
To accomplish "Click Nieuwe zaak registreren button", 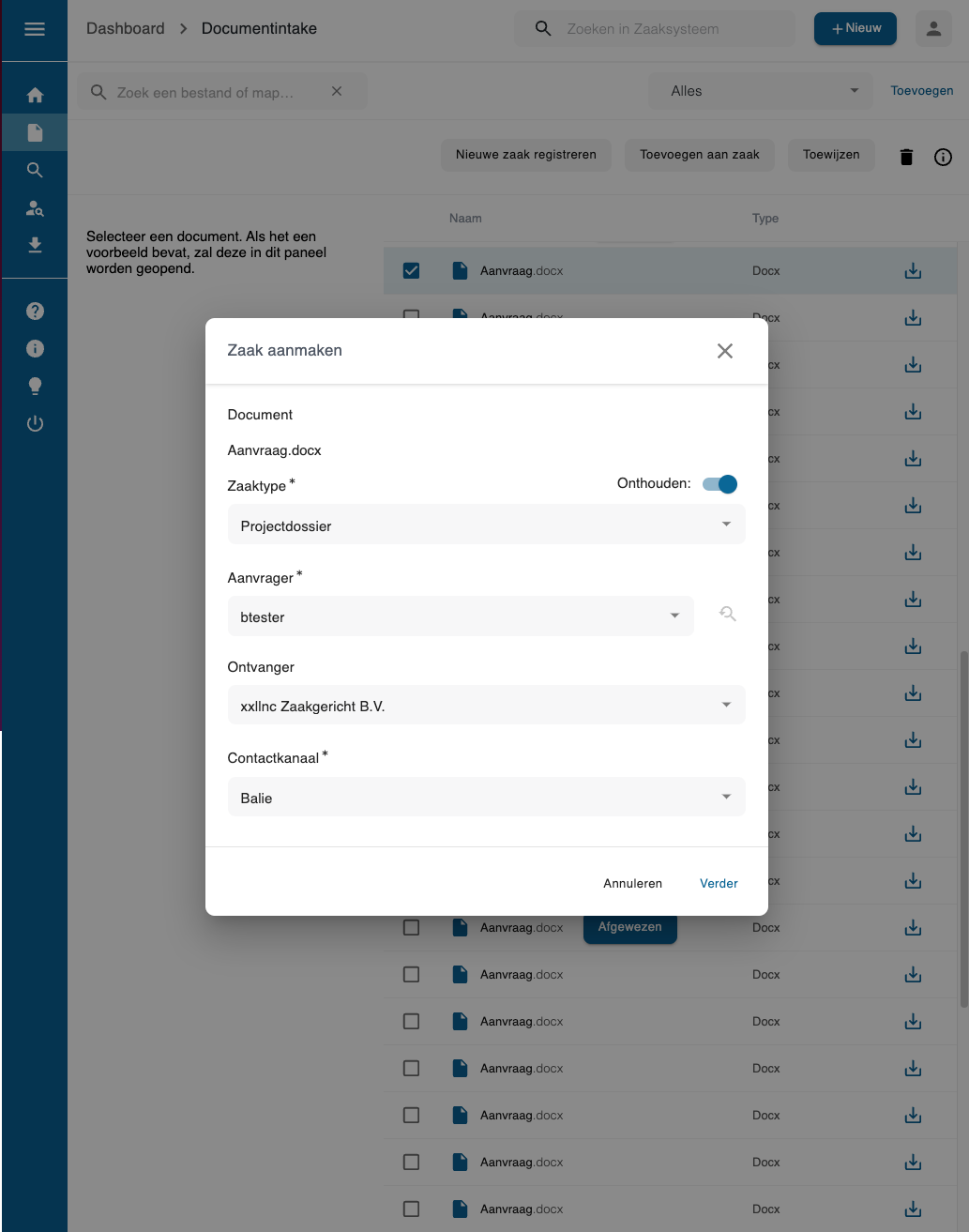I will pyautogui.click(x=526, y=155).
